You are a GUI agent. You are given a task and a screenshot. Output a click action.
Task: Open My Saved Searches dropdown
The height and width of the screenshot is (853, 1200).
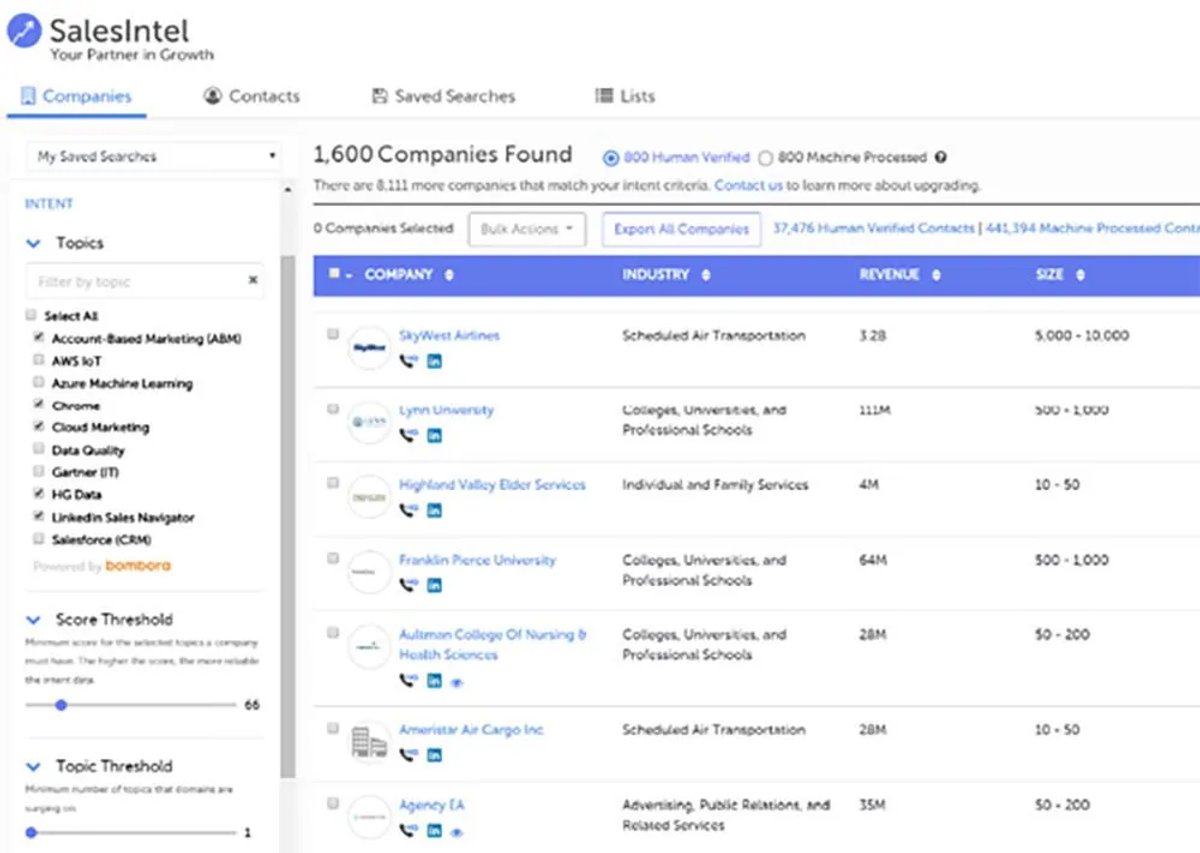tap(154, 156)
